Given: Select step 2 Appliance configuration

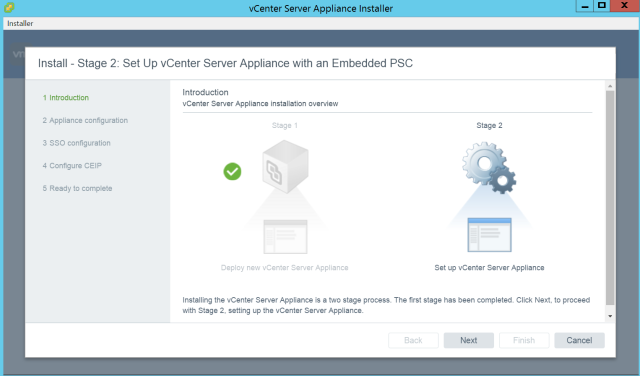Looking at the screenshot, I should pyautogui.click(x=85, y=120).
